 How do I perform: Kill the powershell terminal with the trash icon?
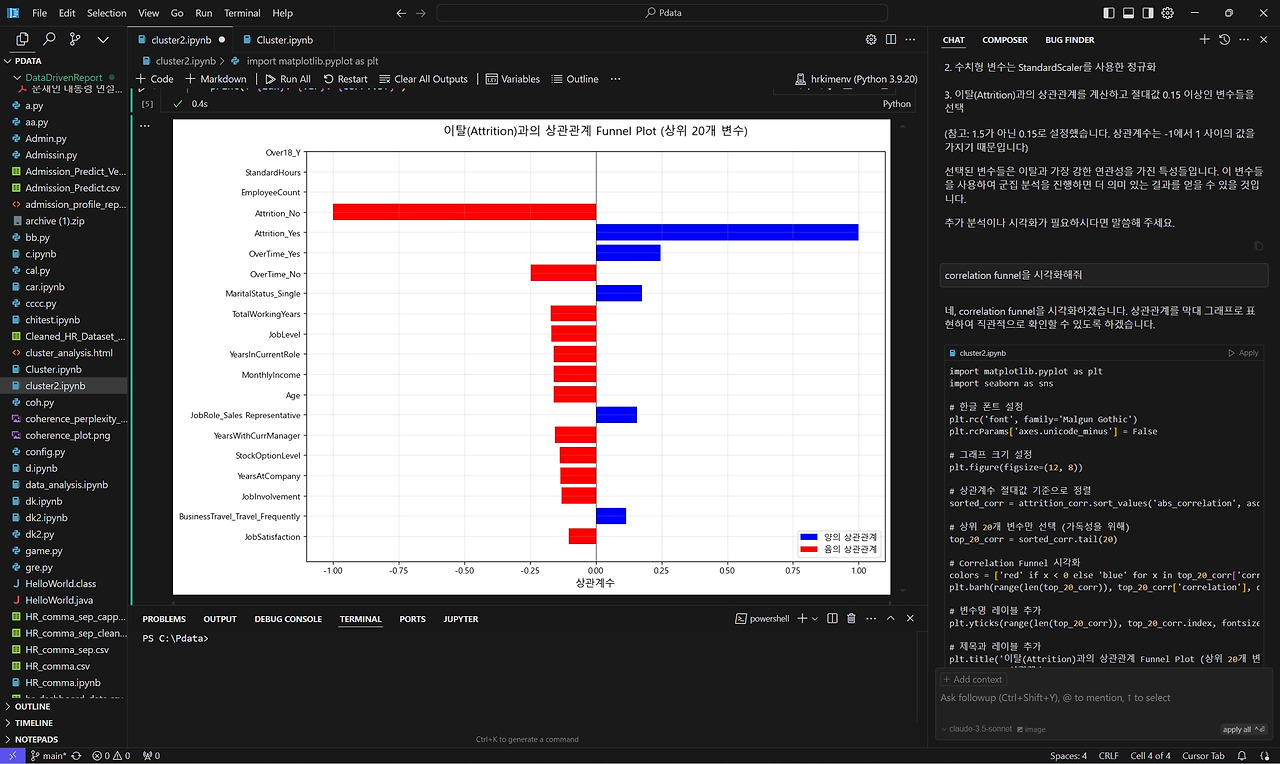click(x=851, y=619)
